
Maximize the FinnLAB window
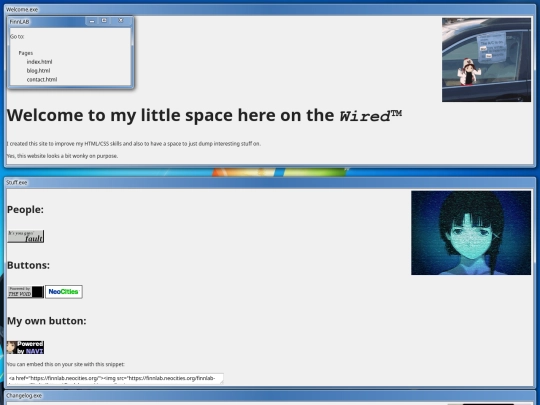pyautogui.click(x=104, y=21)
